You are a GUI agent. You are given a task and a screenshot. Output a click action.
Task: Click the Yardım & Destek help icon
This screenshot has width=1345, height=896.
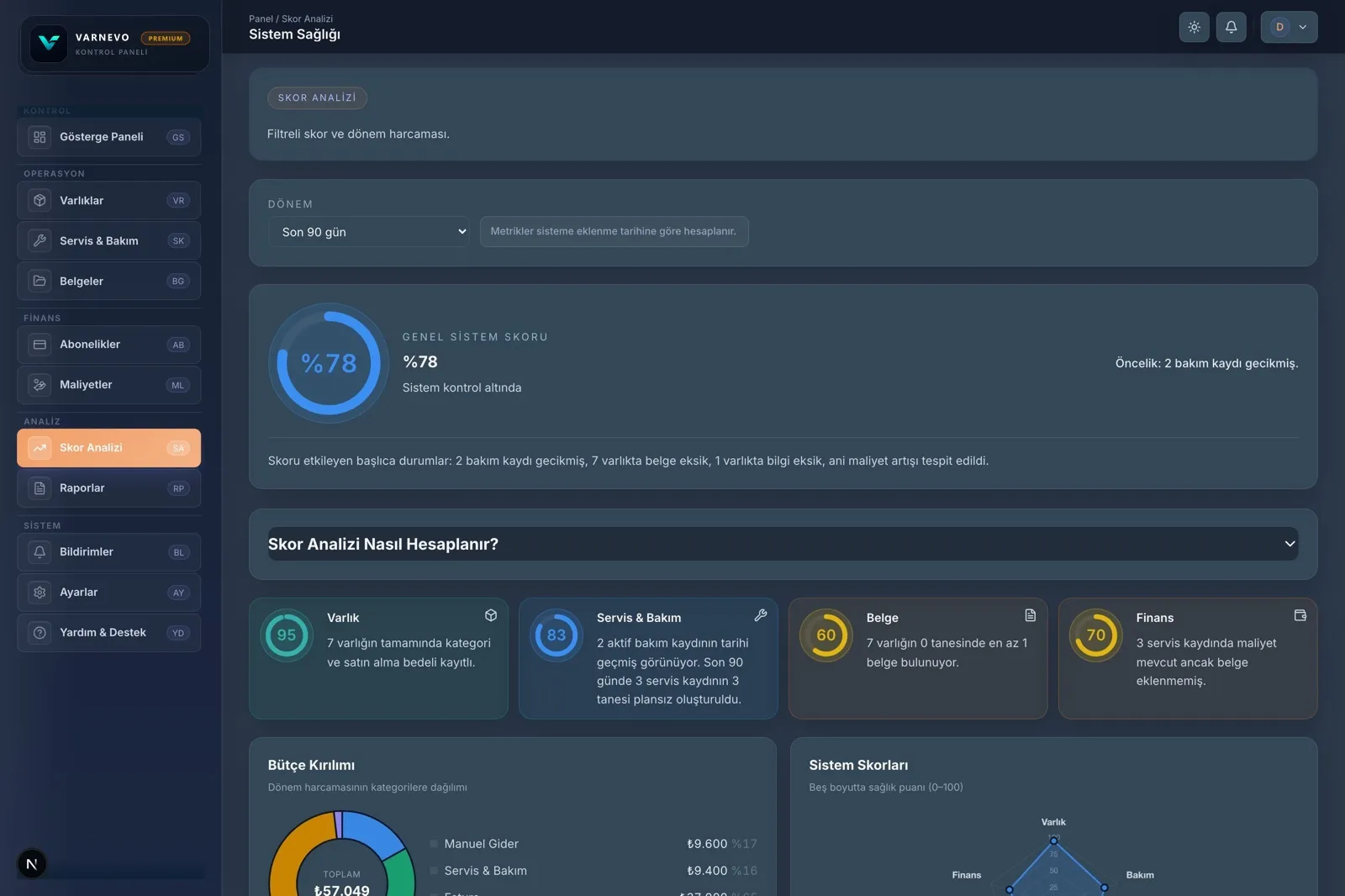point(40,633)
